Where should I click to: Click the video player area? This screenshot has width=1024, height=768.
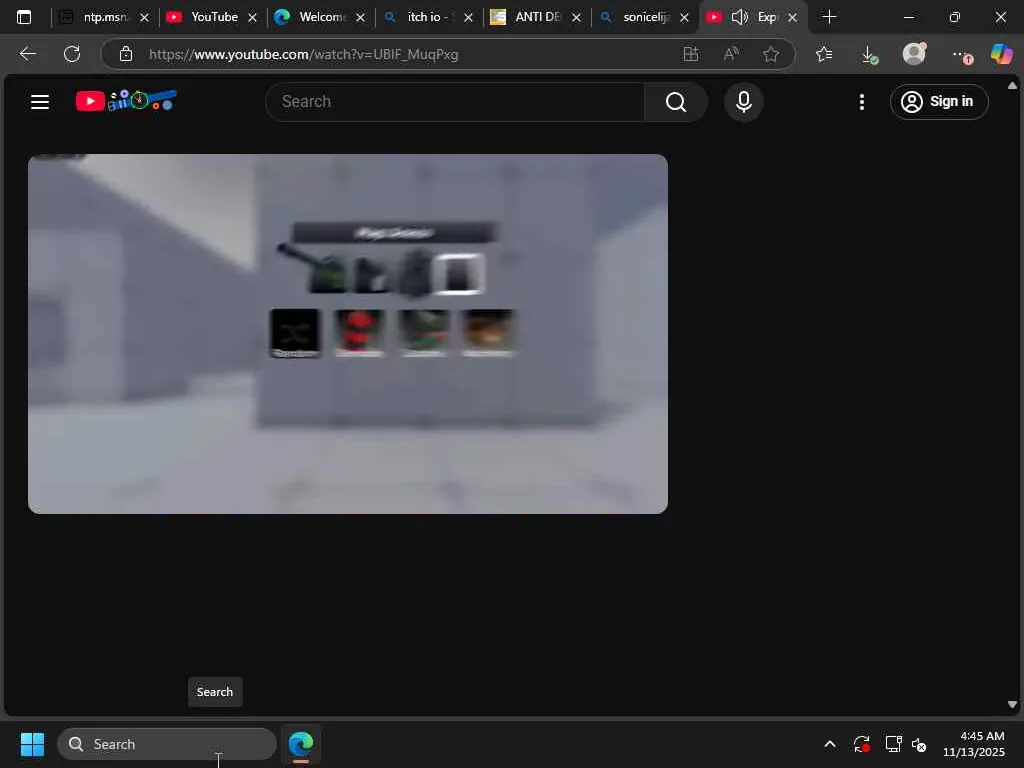tap(347, 334)
